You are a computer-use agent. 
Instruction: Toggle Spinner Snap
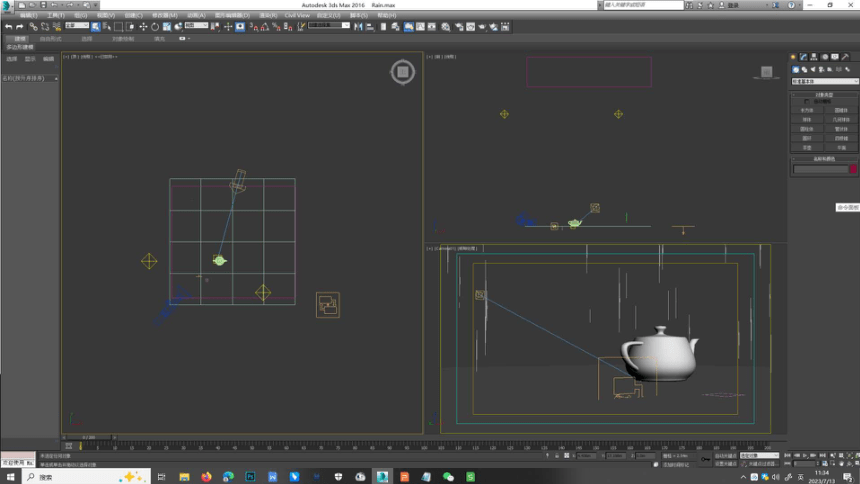[x=288, y=26]
